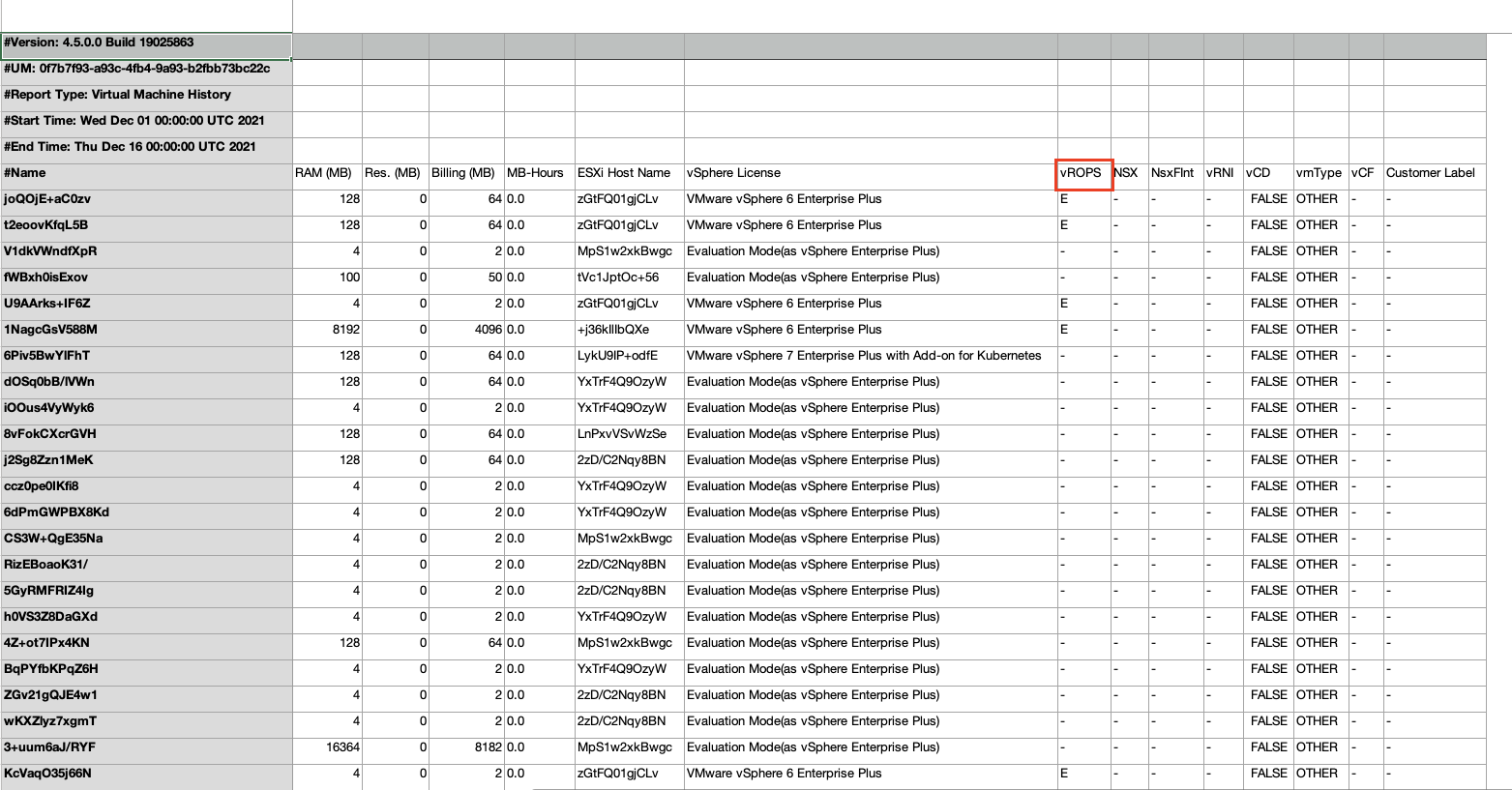Select the 16364 RAM value cell
The width and height of the screenshot is (1512, 790).
point(327,748)
